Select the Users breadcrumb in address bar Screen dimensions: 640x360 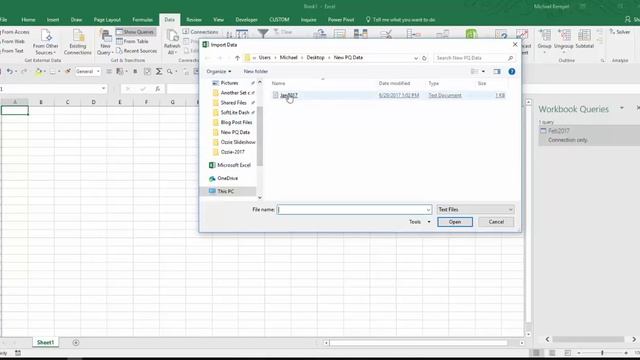tap(264, 58)
